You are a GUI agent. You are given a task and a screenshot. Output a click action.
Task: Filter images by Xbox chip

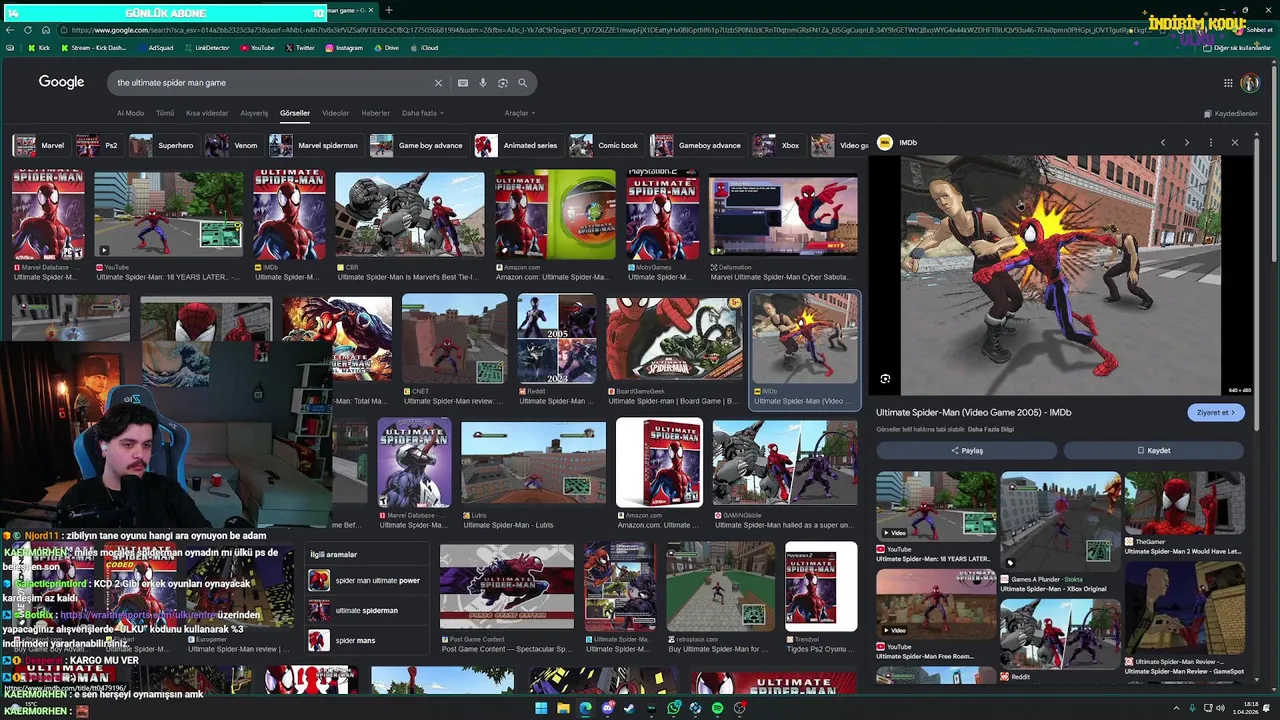(778, 145)
